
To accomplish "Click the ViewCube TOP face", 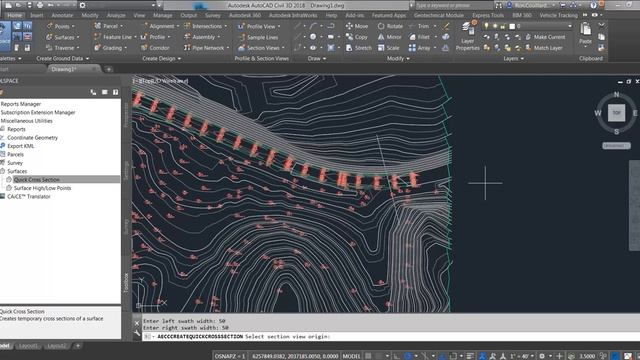I will coord(616,113).
